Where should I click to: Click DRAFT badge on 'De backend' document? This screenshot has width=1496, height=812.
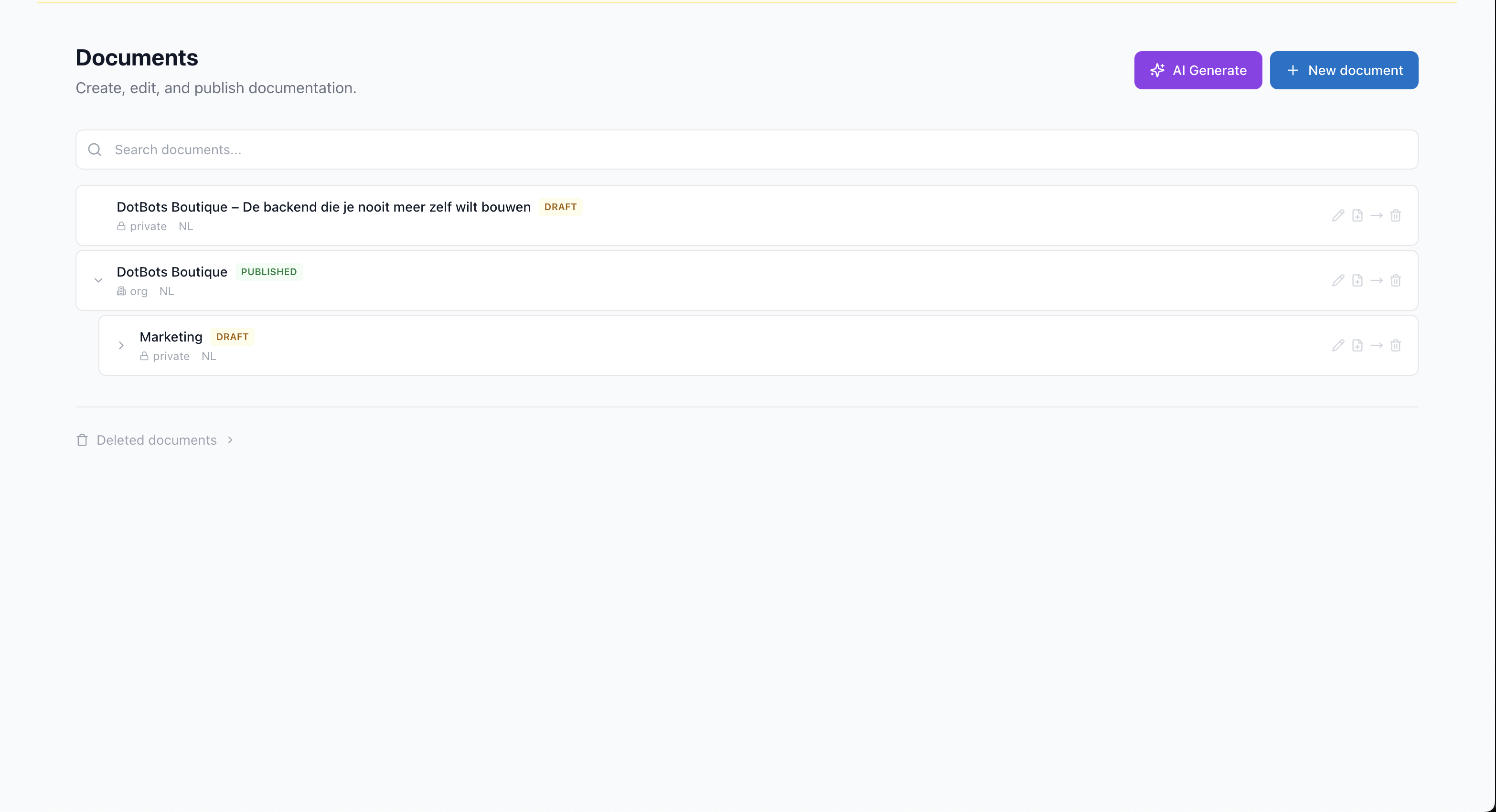[560, 207]
